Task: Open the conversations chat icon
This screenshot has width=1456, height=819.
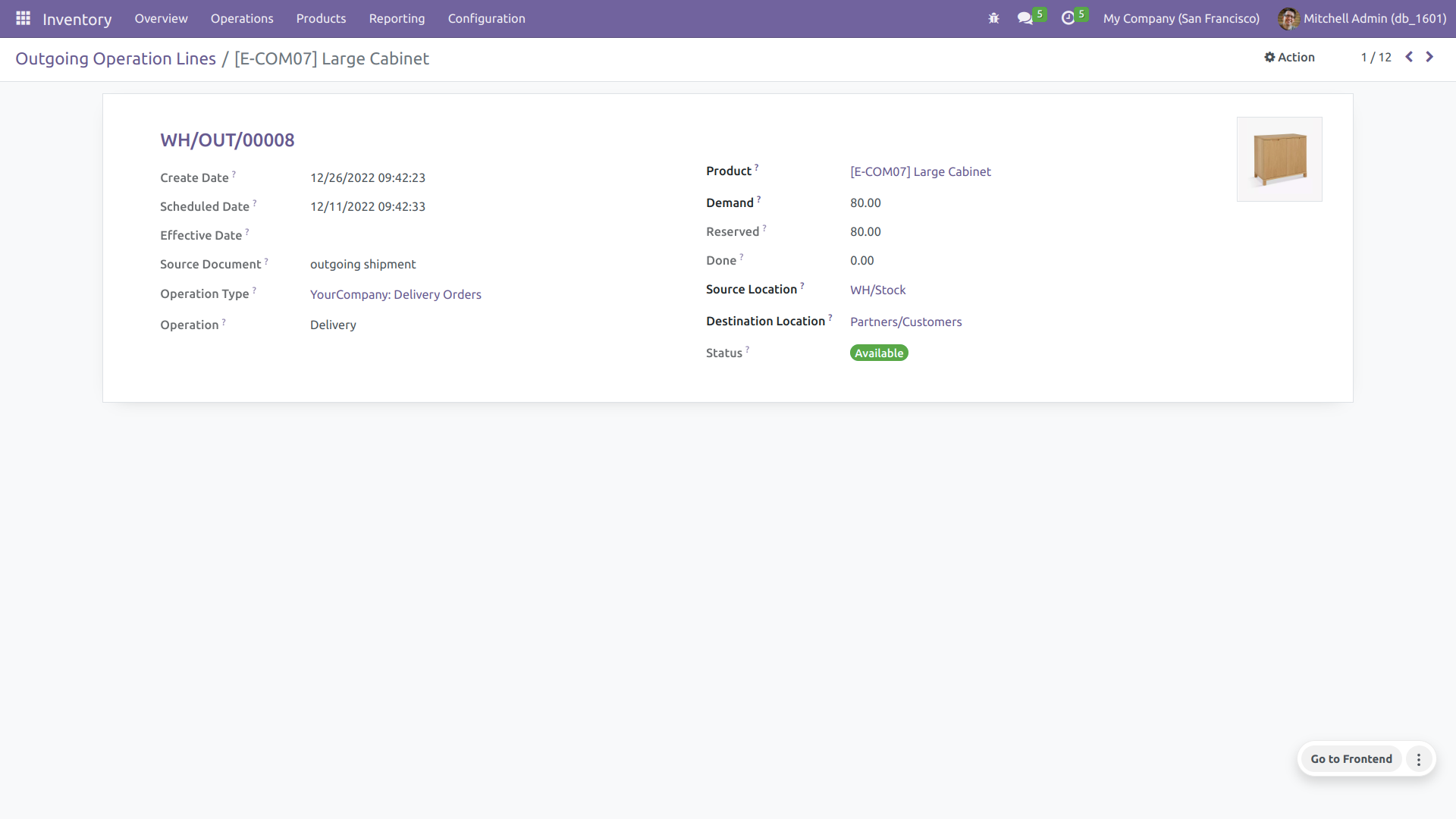Action: point(1025,18)
